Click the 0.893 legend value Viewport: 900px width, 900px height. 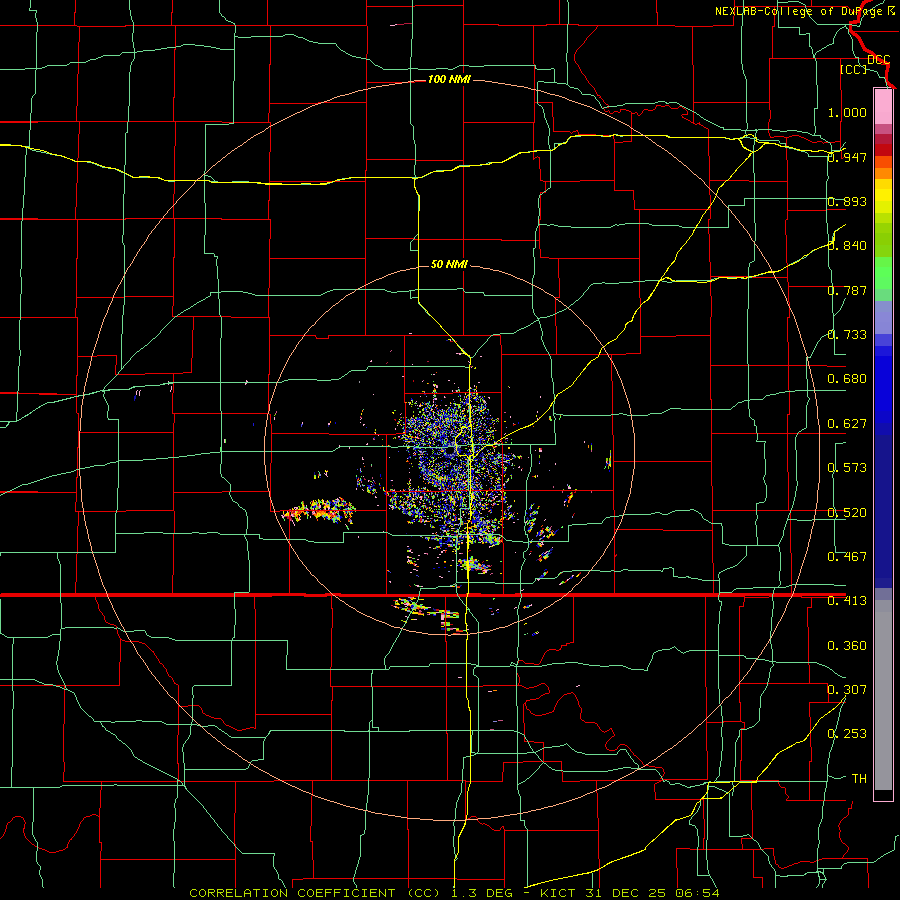point(847,201)
